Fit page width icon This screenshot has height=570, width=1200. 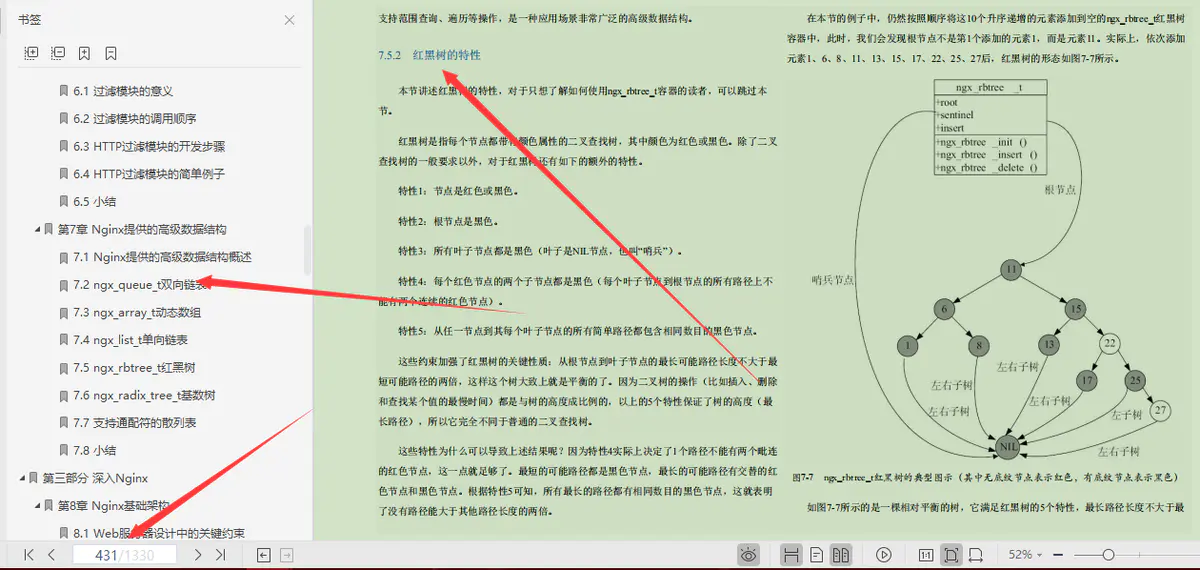point(978,554)
